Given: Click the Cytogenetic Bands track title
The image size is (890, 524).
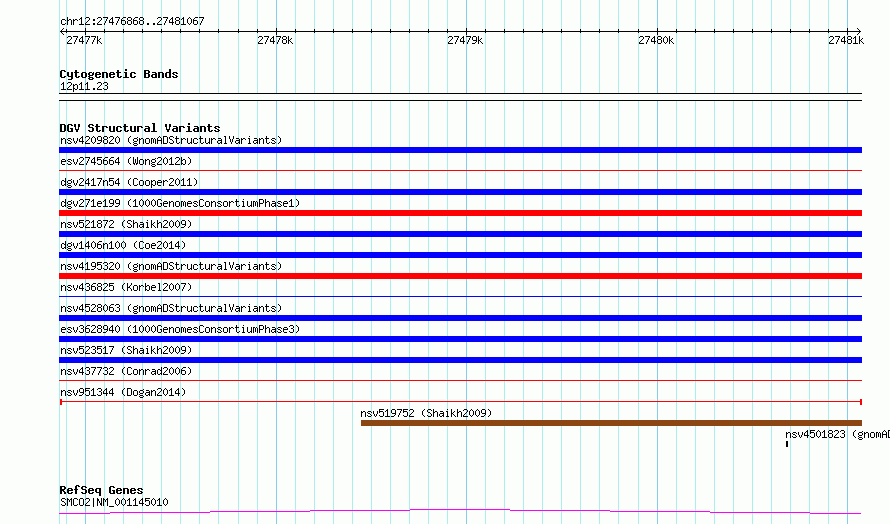Looking at the screenshot, I should [119, 74].
